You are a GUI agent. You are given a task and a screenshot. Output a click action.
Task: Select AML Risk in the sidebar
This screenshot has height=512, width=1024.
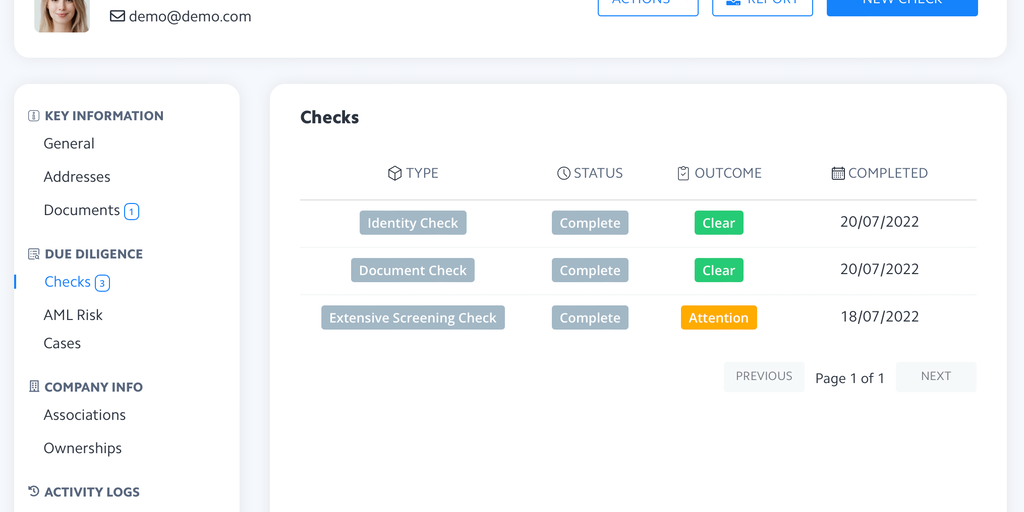[73, 315]
